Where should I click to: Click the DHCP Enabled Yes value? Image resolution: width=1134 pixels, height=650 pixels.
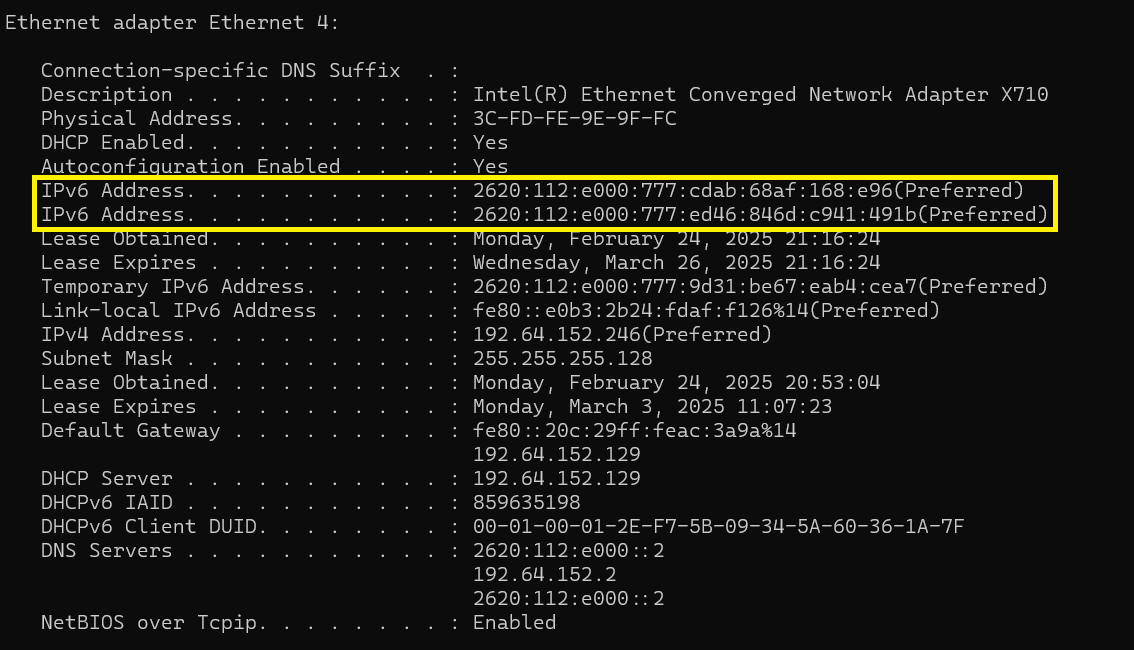pyautogui.click(x=490, y=143)
